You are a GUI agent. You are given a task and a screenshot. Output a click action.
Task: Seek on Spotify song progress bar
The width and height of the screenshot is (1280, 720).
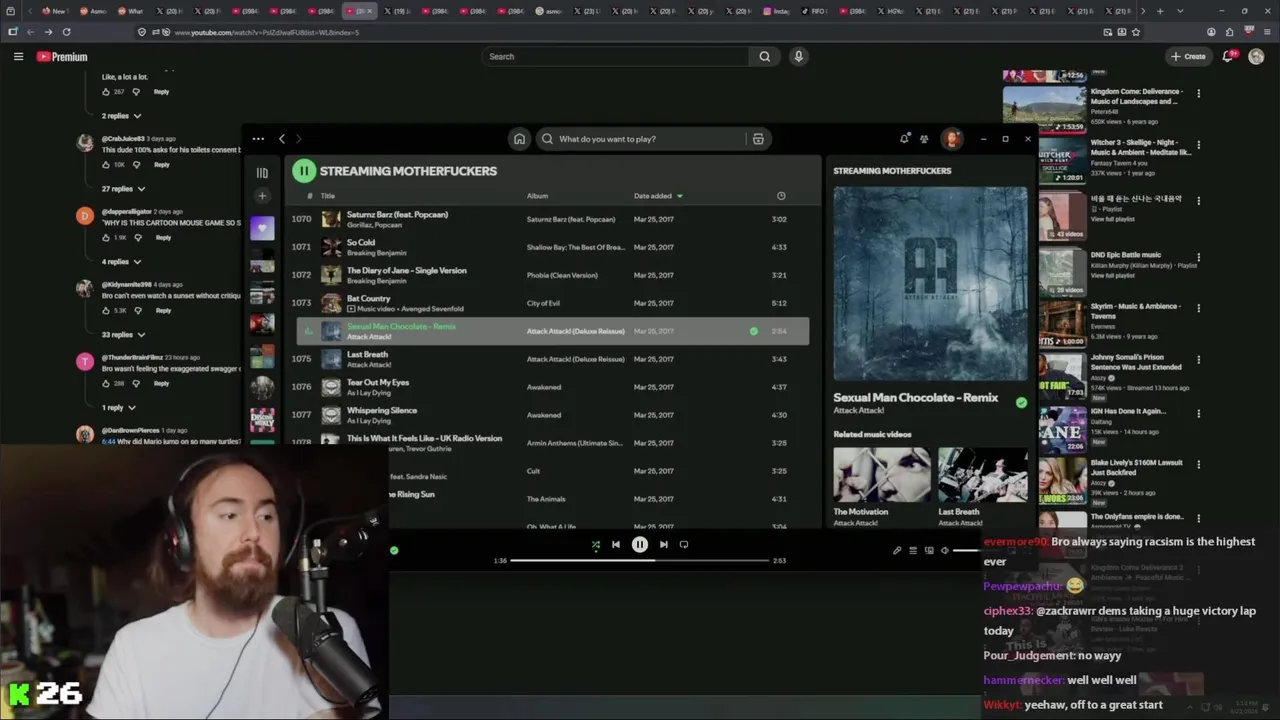click(640, 560)
